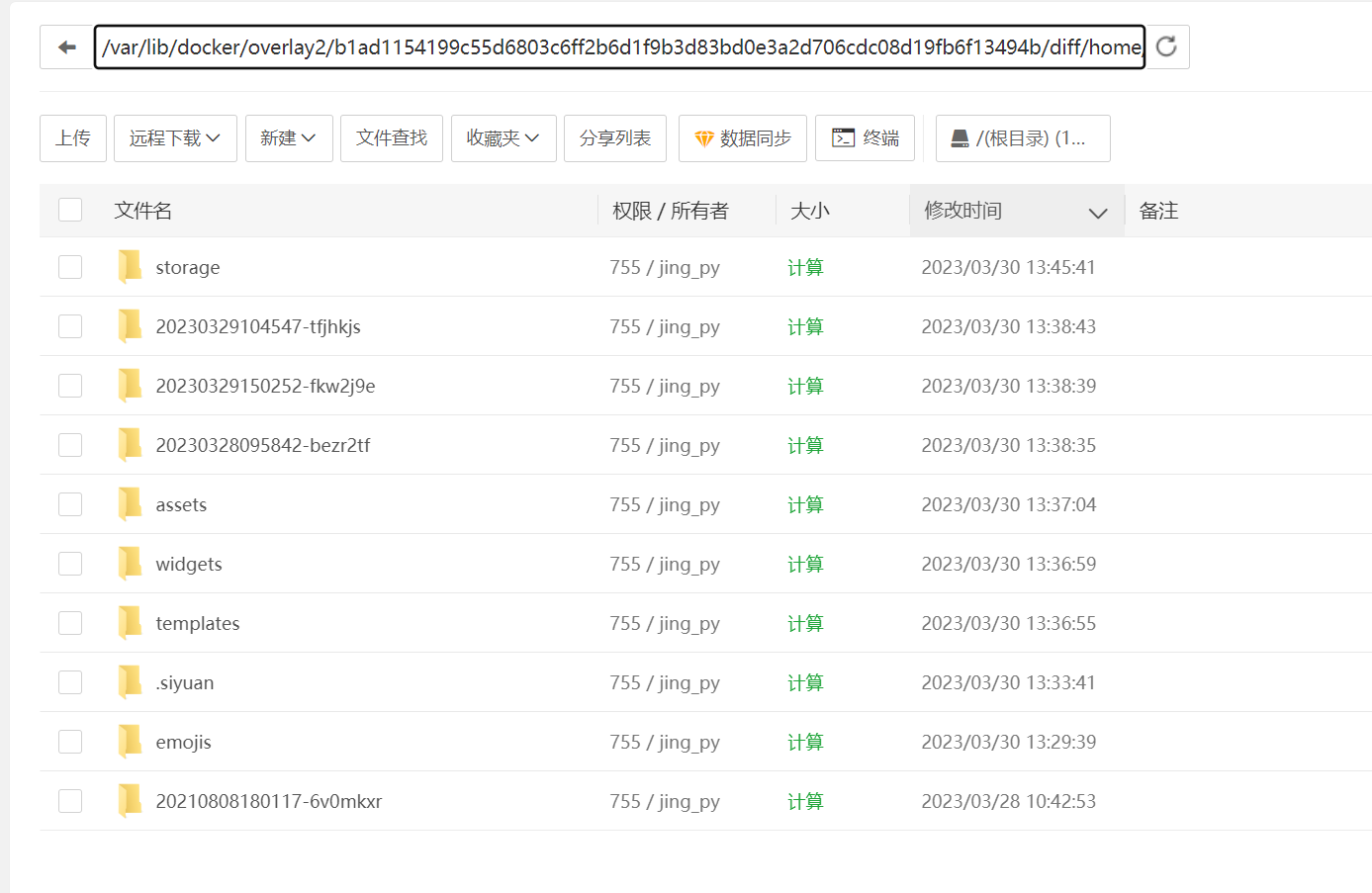
Task: Open the assets folder name
Action: (181, 504)
